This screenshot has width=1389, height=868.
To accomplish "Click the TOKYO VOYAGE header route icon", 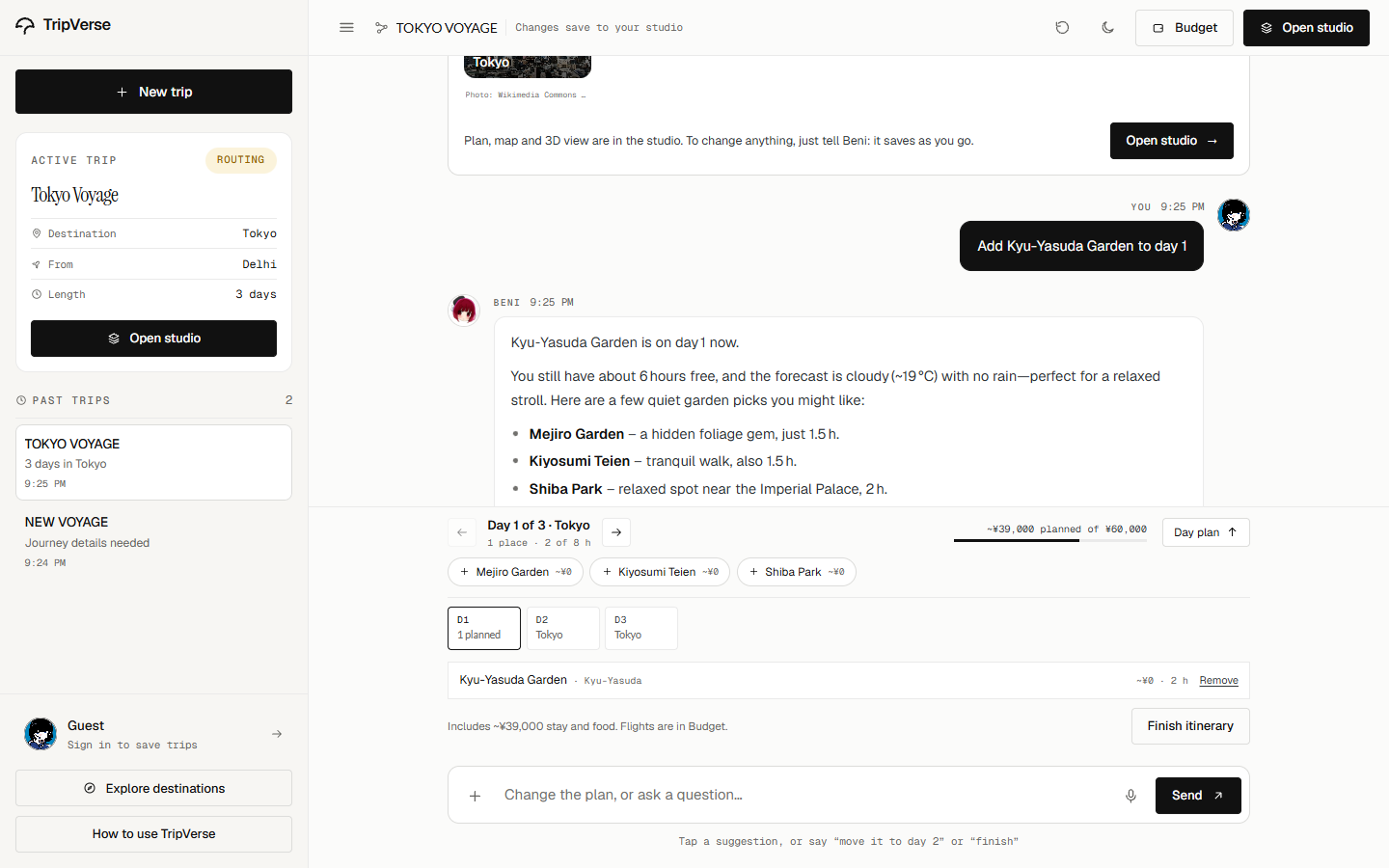I will [x=381, y=28].
